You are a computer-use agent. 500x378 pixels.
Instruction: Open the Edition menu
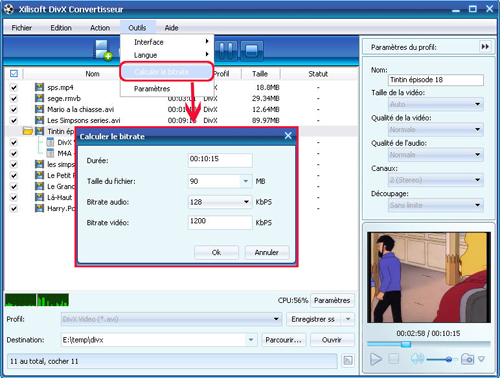click(61, 28)
